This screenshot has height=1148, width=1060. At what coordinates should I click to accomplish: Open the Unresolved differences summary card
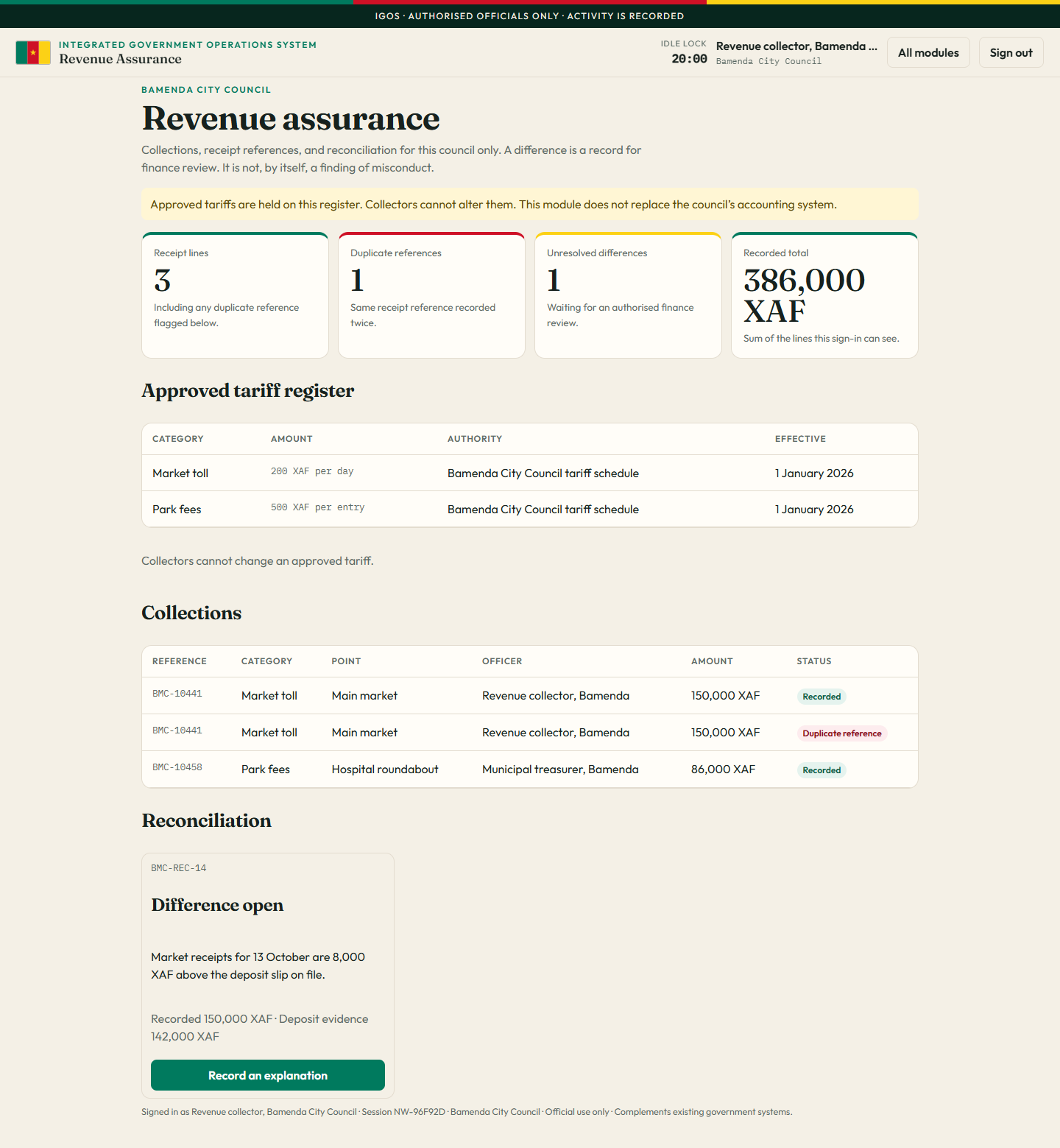click(628, 295)
